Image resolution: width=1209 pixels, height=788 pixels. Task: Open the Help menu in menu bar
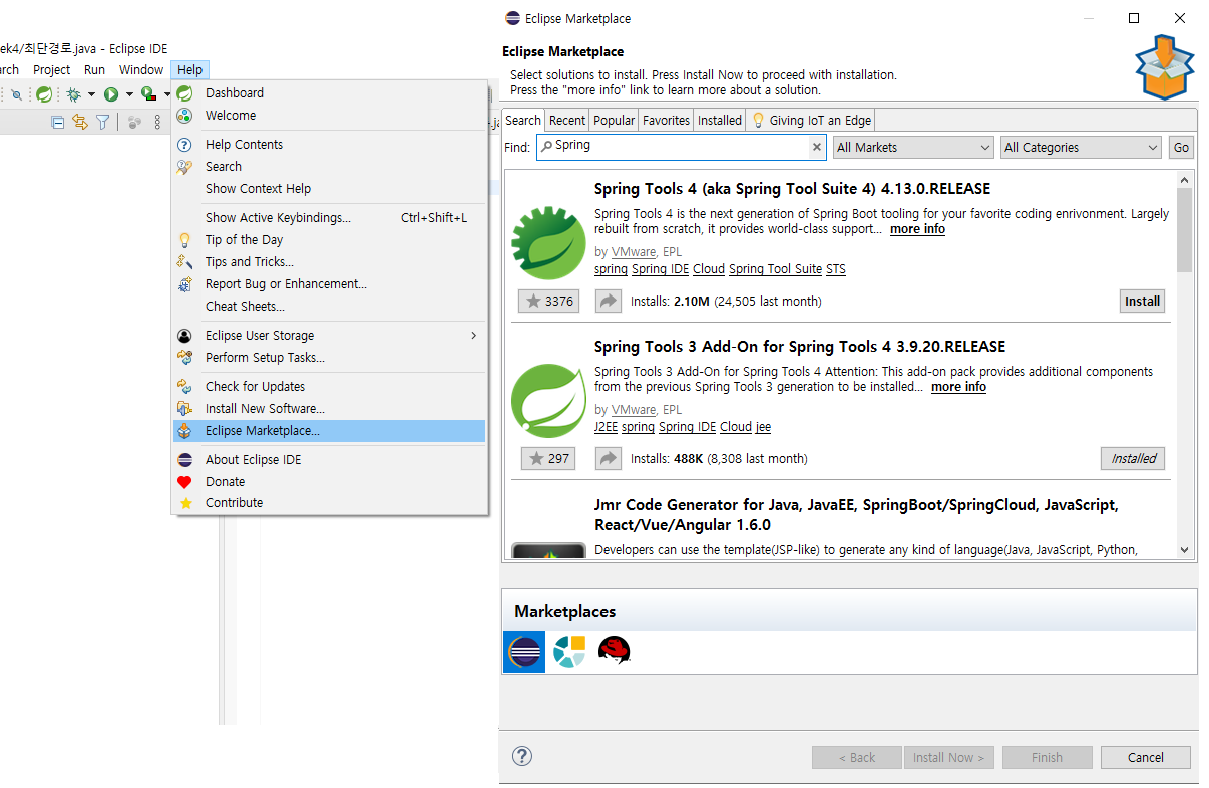tap(190, 70)
